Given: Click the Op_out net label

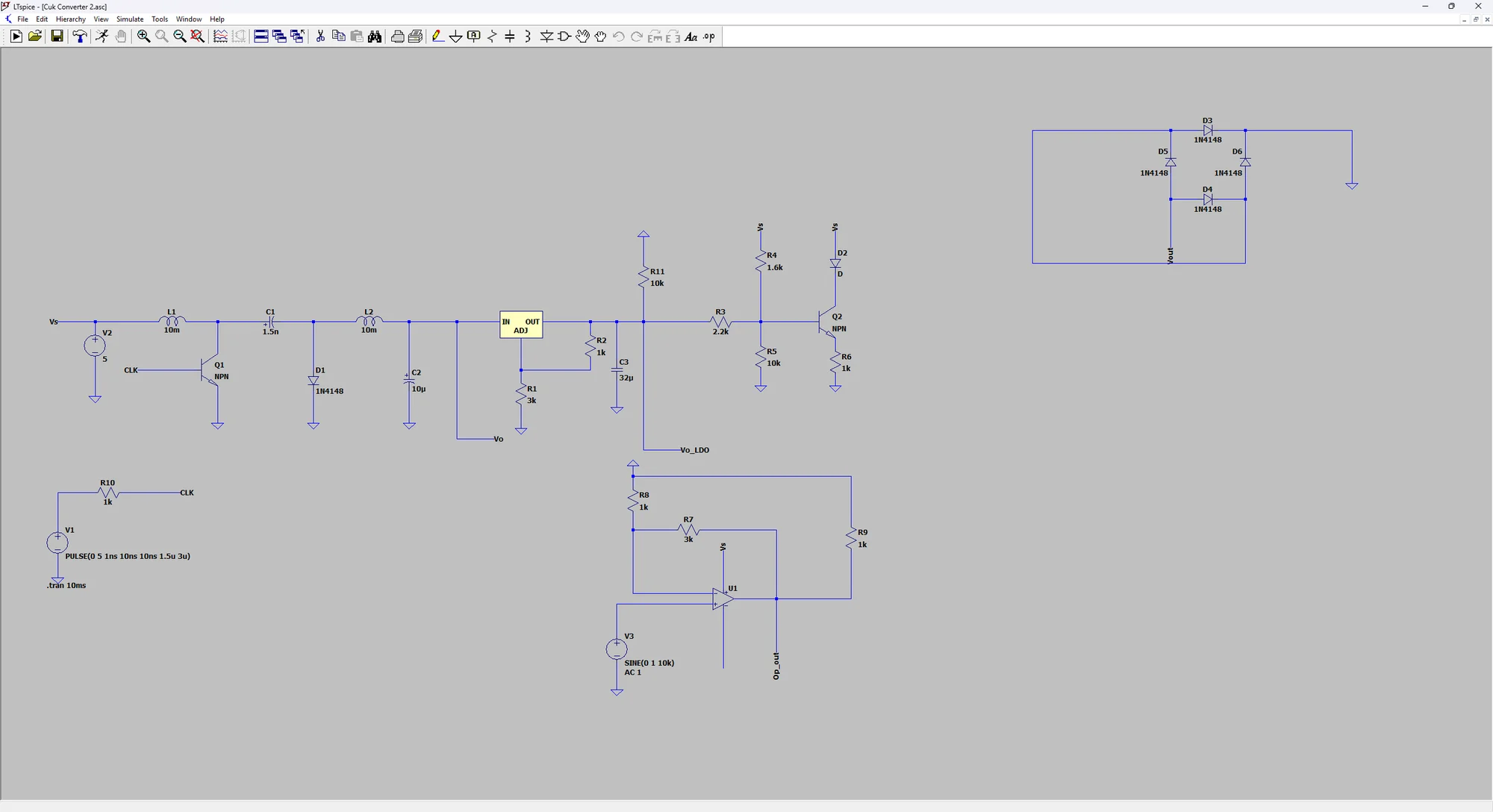Looking at the screenshot, I should [776, 666].
